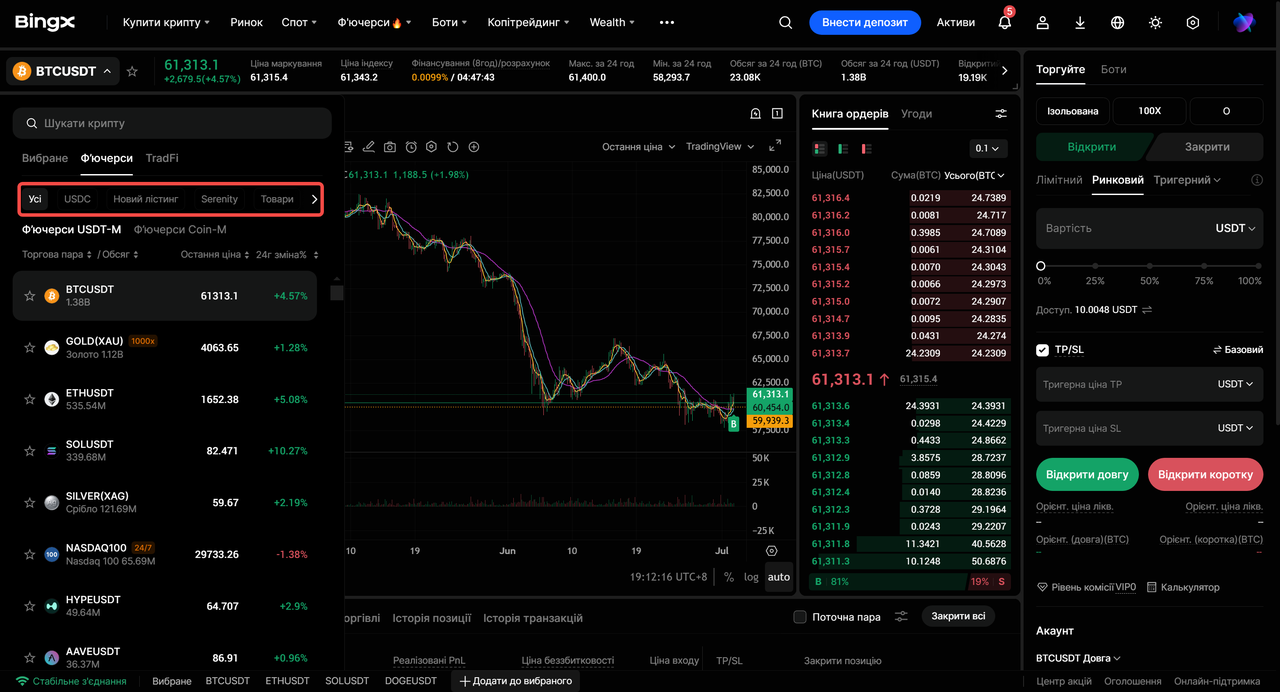Set order amount slider to 50%
This screenshot has height=692, width=1280.
tap(1150, 266)
